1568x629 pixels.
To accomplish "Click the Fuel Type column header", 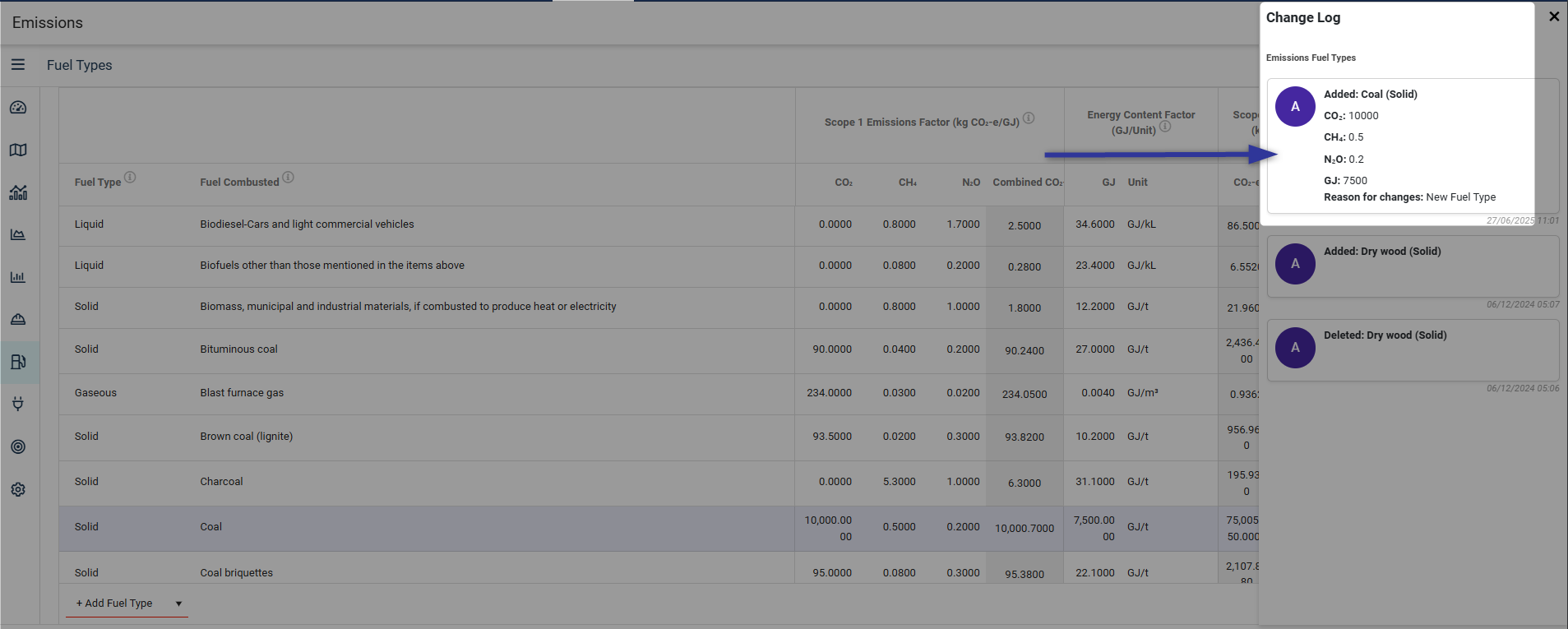I will [x=98, y=183].
